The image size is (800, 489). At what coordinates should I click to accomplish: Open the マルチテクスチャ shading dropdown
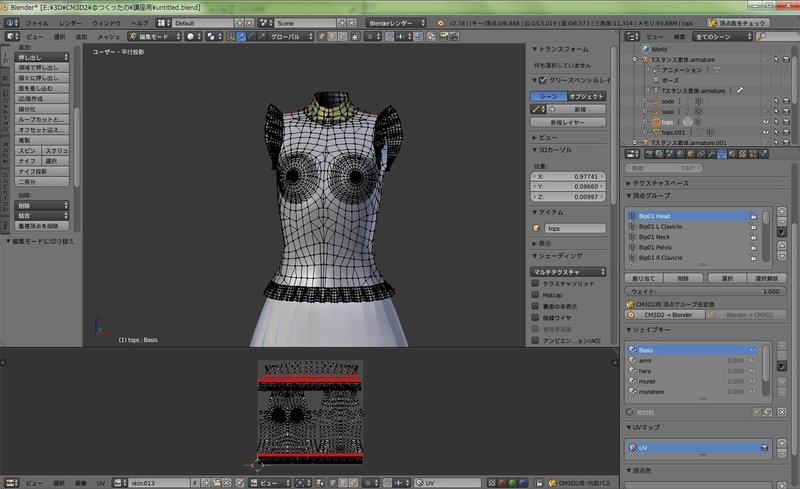tap(568, 272)
